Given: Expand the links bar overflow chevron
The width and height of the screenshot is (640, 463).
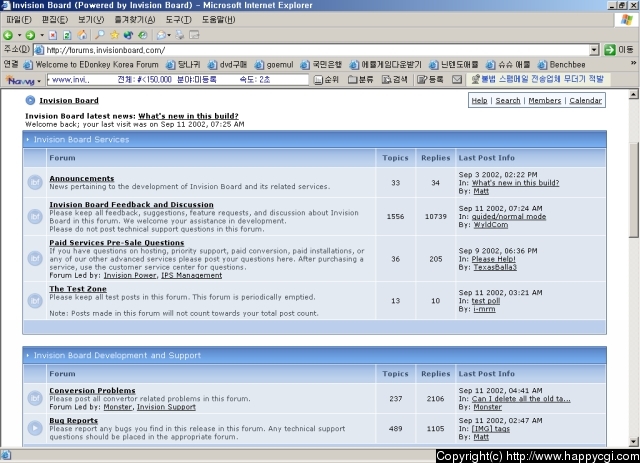Looking at the screenshot, I should [x=633, y=63].
